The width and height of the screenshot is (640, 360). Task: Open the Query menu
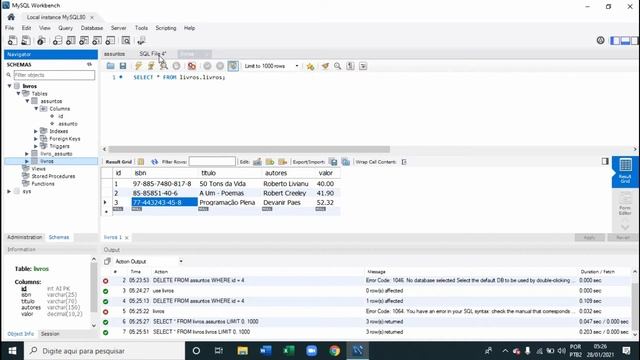click(65, 28)
